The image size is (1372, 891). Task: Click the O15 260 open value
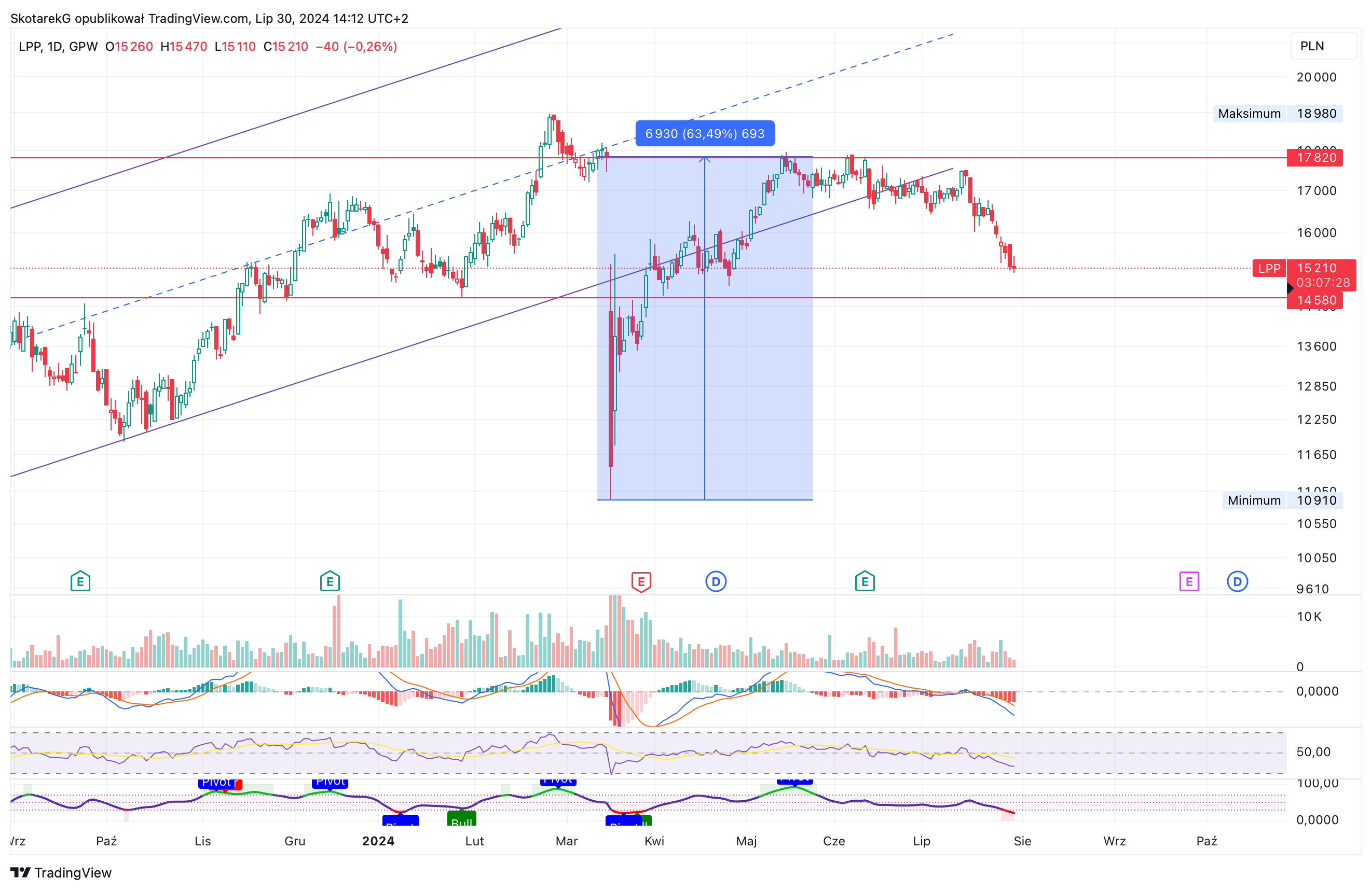click(x=129, y=47)
